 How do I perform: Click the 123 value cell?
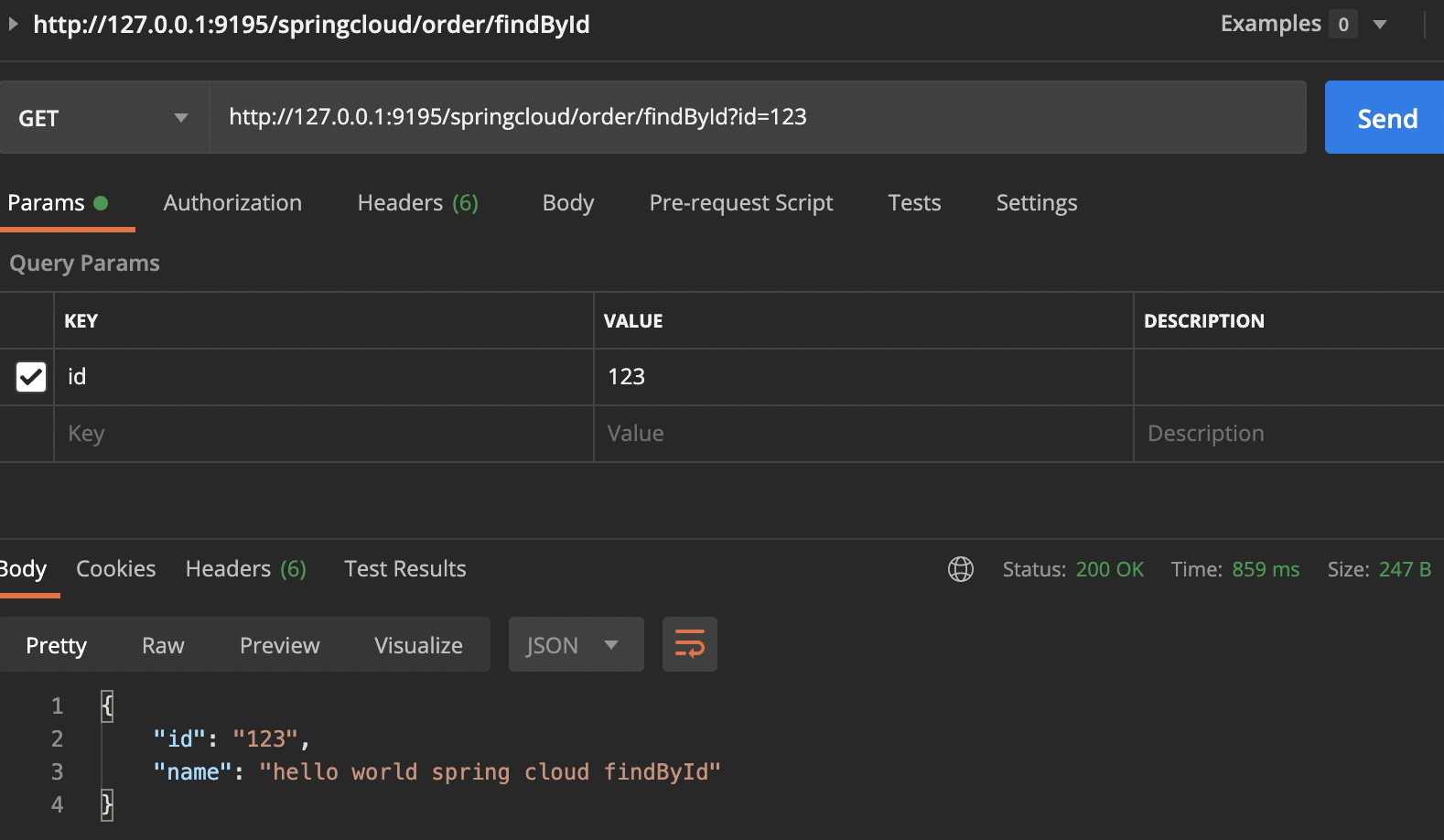[864, 377]
